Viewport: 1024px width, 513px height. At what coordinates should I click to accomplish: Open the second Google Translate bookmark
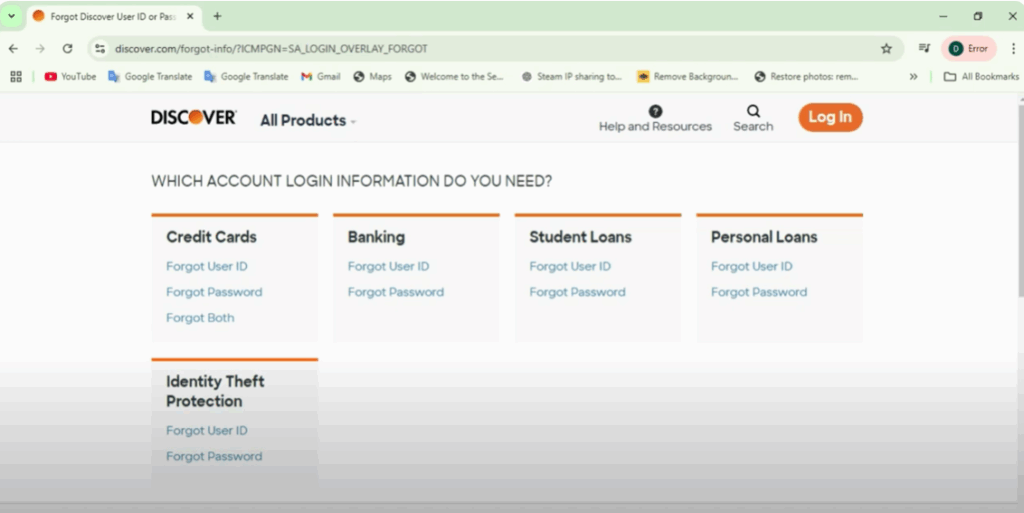tap(246, 76)
